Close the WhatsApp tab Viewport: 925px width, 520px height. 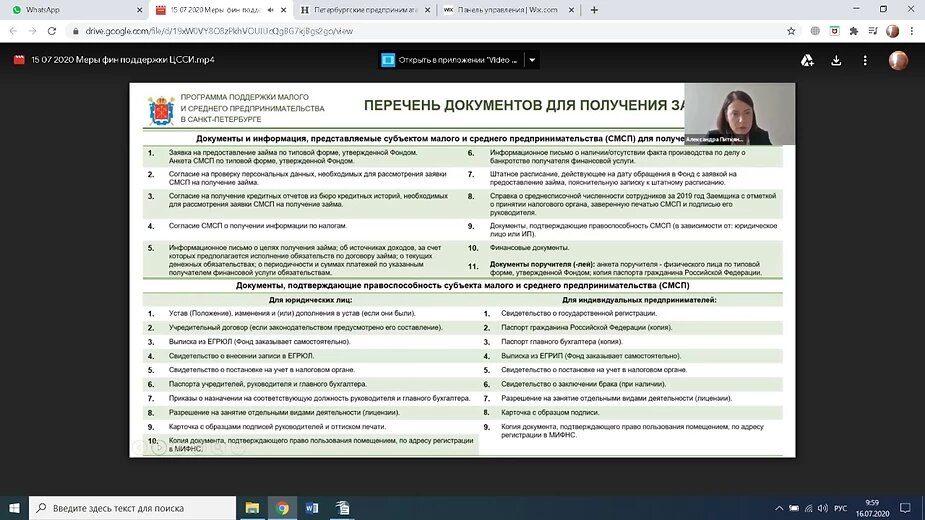[x=139, y=10]
